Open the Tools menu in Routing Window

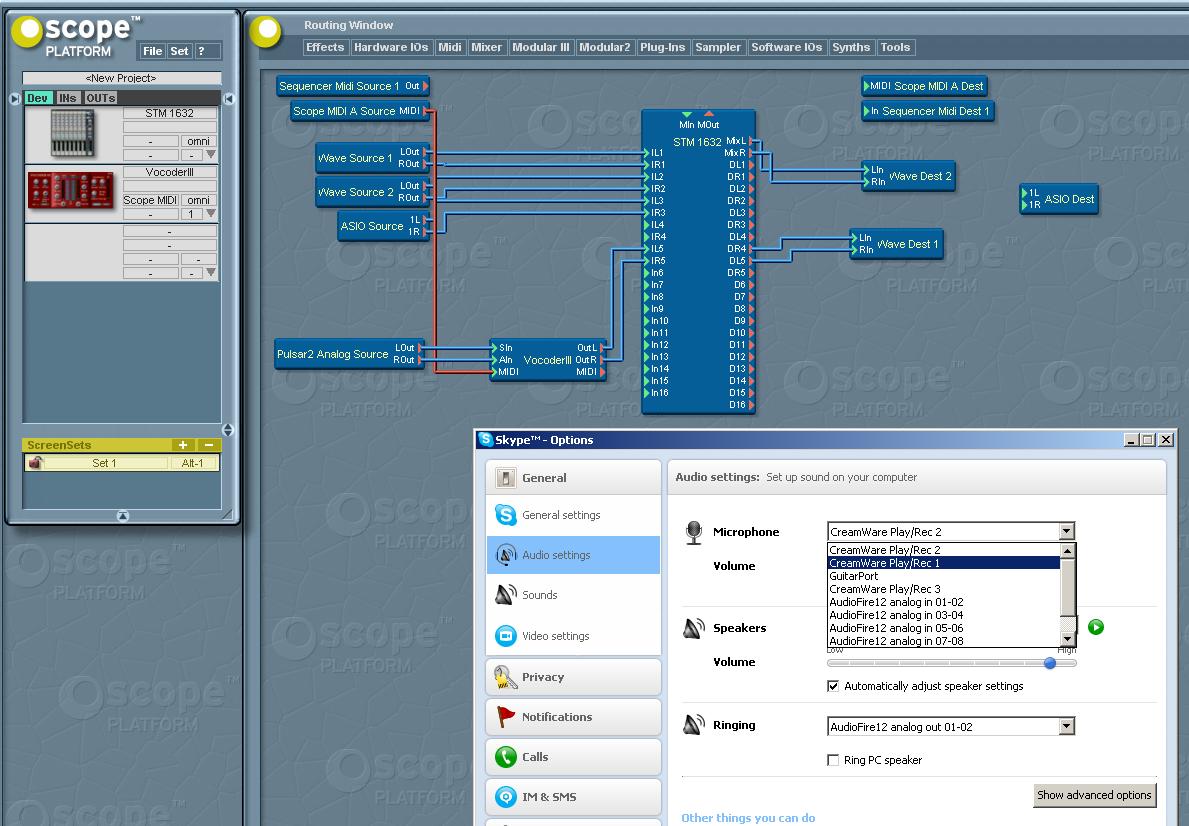click(895, 47)
